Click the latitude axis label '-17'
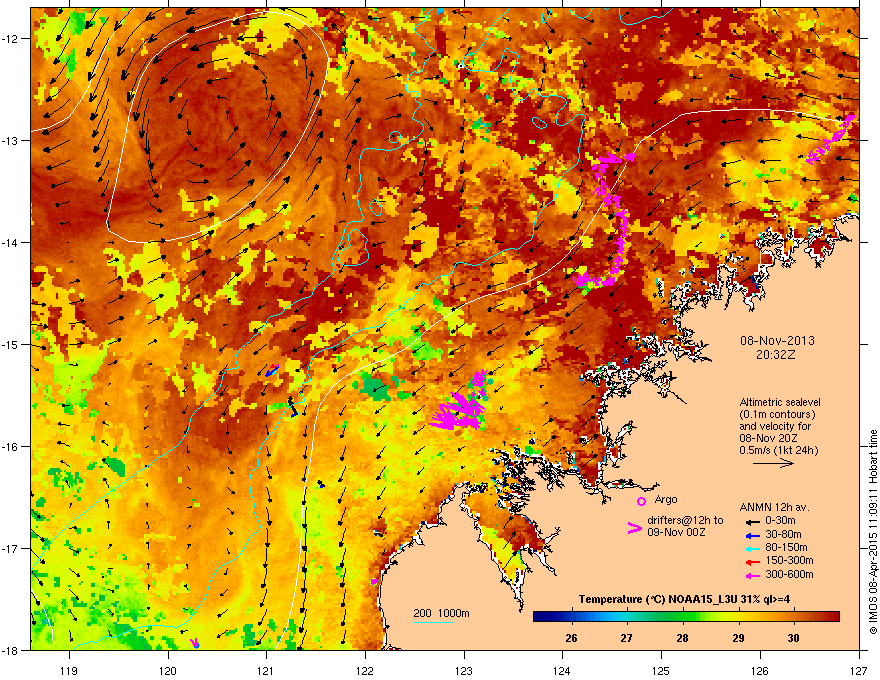880x680 pixels. 11,549
